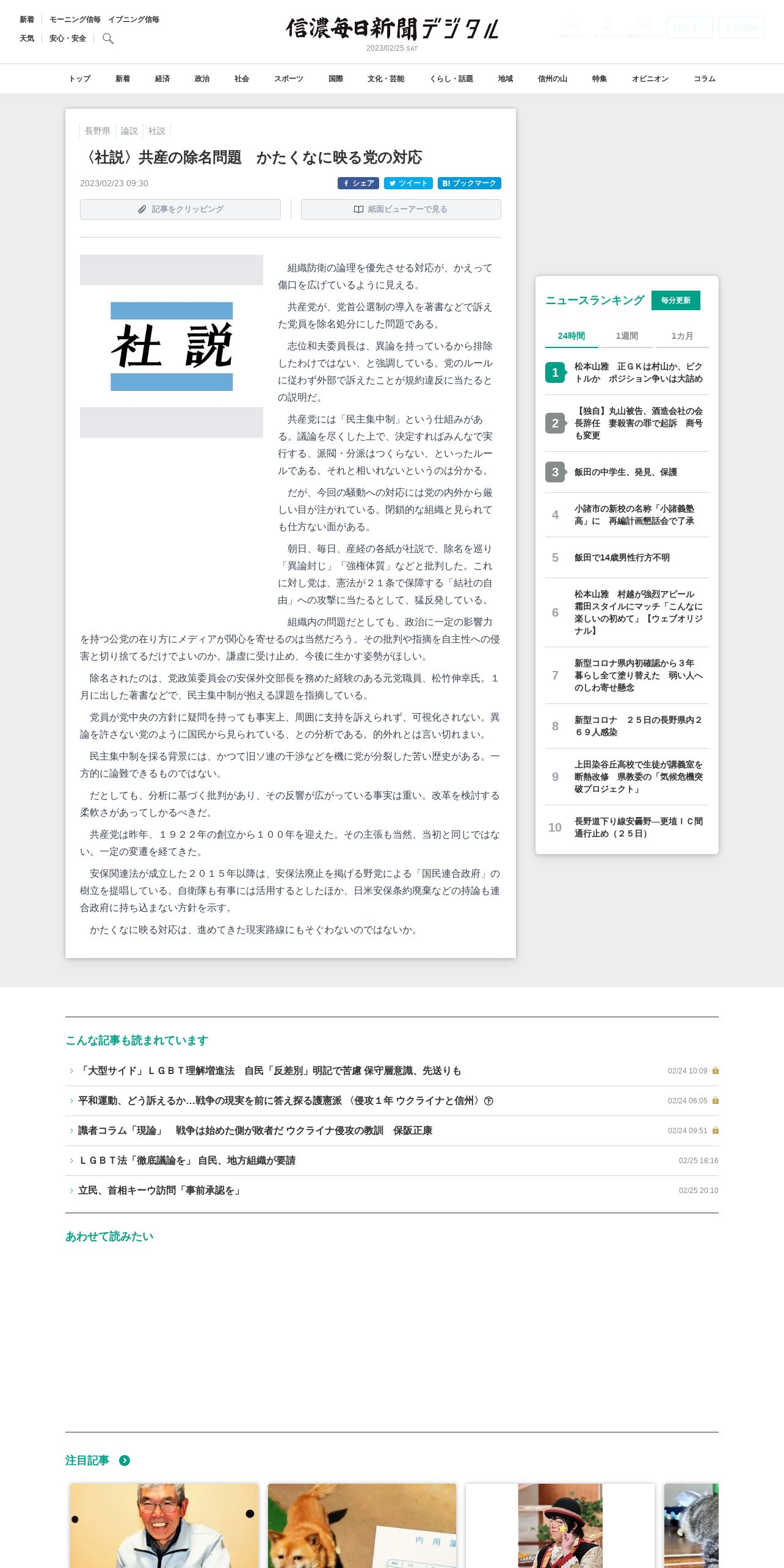The width and height of the screenshot is (784, 1568).
Task: Select 特集 in main navigation
Action: pyautogui.click(x=600, y=79)
